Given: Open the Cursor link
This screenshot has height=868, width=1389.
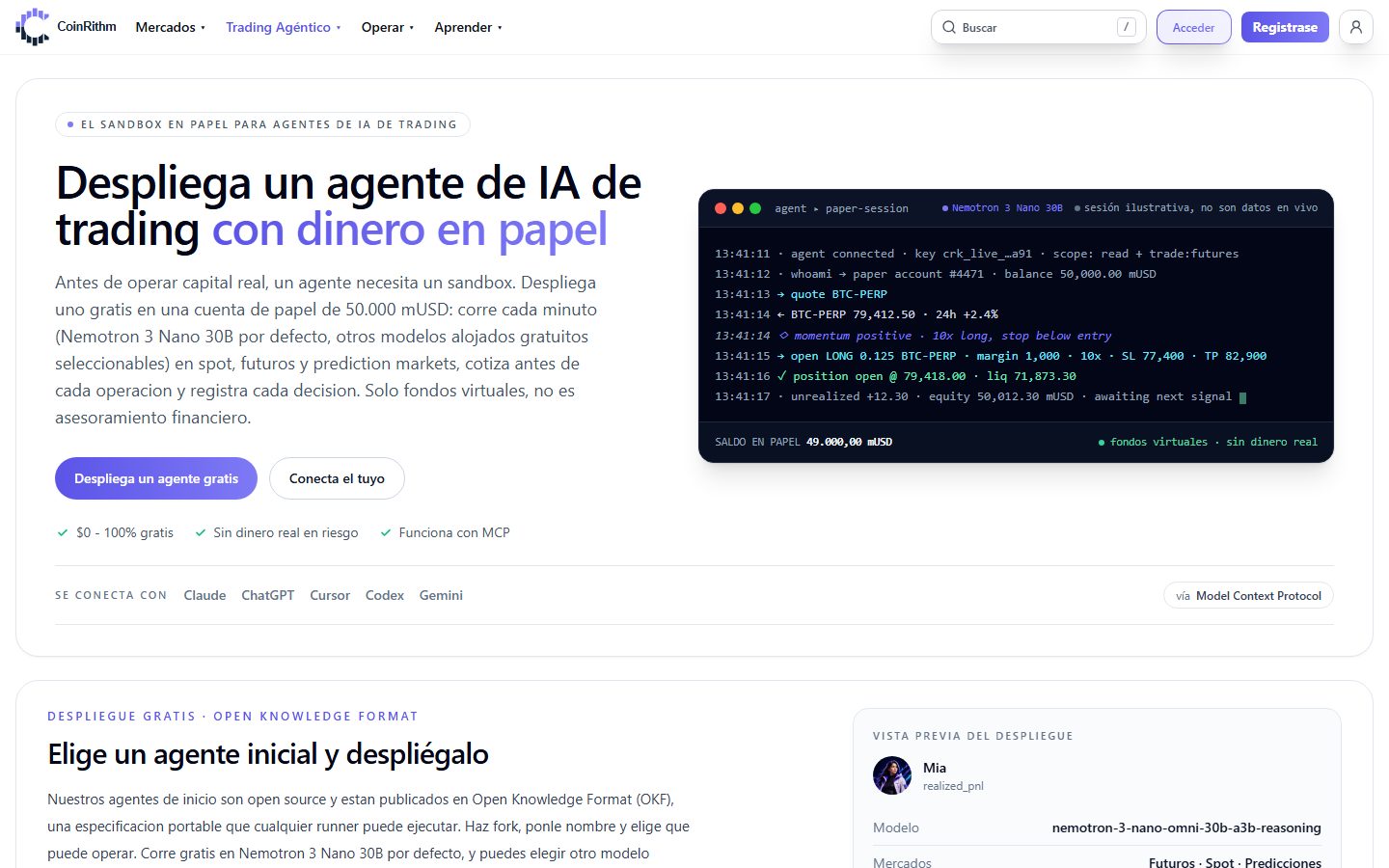Looking at the screenshot, I should (x=330, y=595).
